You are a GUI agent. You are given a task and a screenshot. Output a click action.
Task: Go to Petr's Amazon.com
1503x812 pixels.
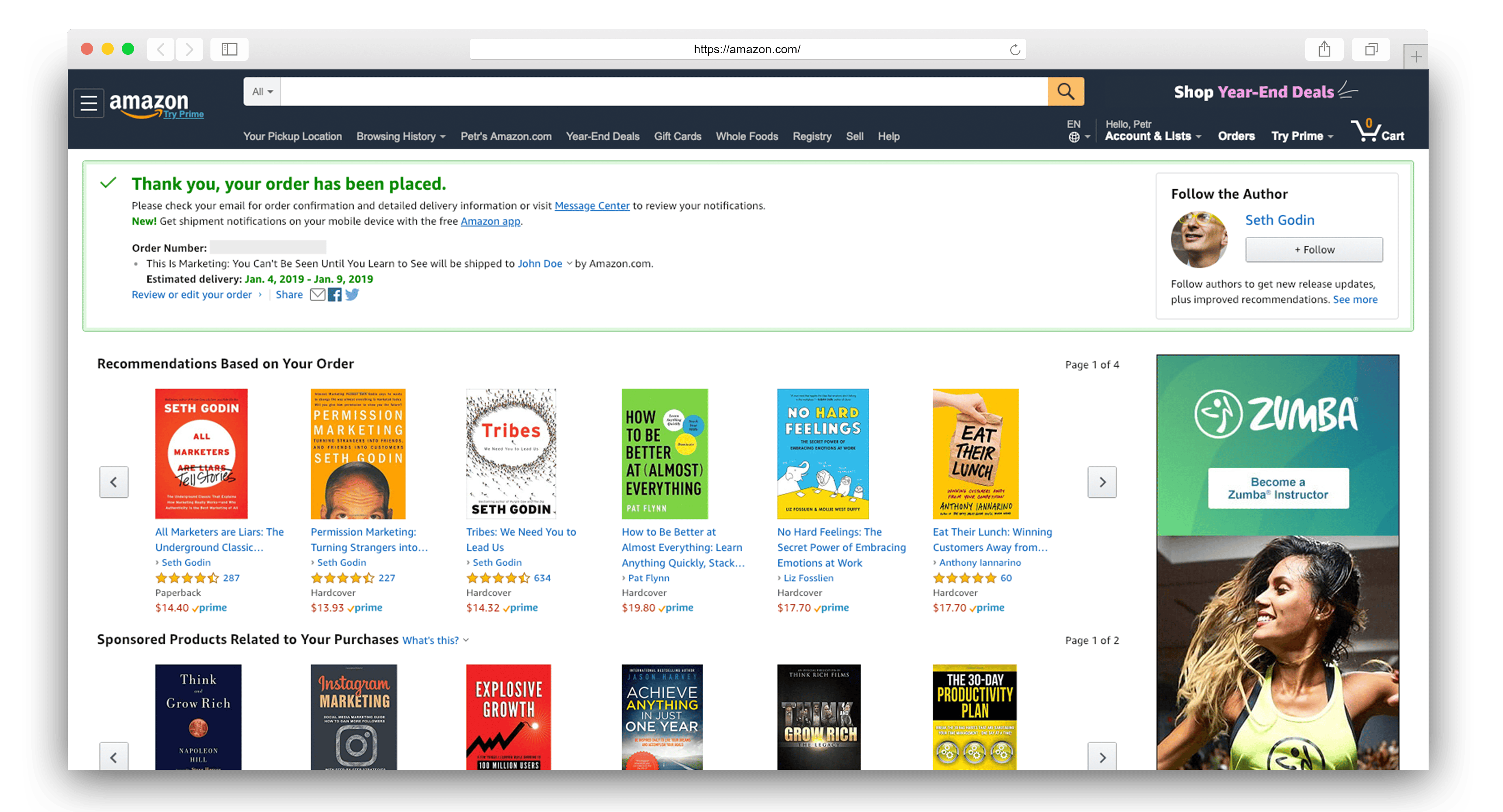click(506, 136)
